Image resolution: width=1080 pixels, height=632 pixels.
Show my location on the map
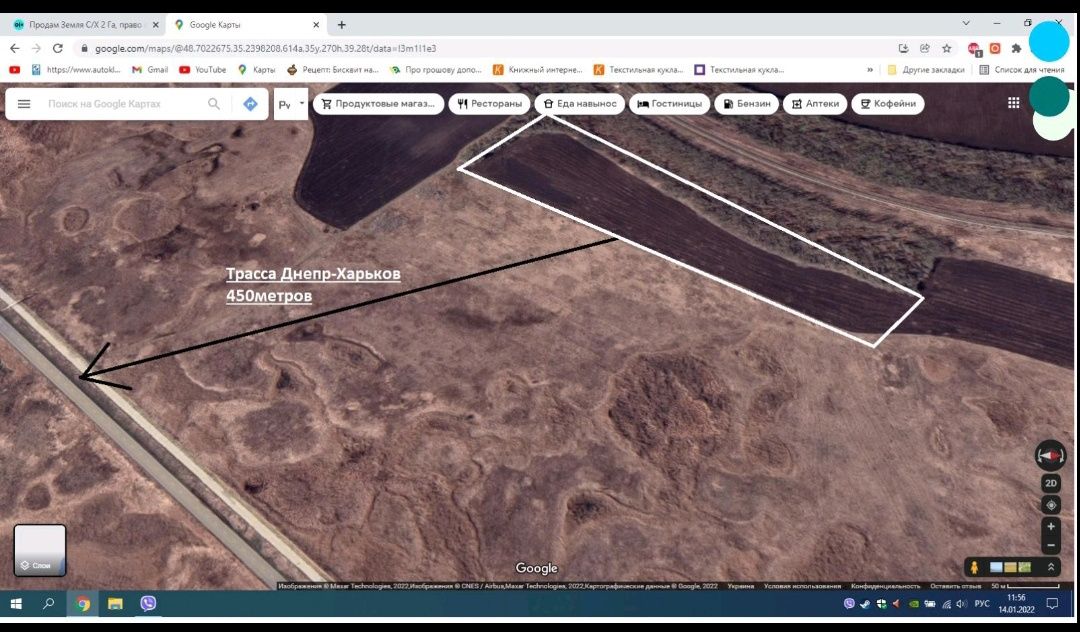[1050, 505]
